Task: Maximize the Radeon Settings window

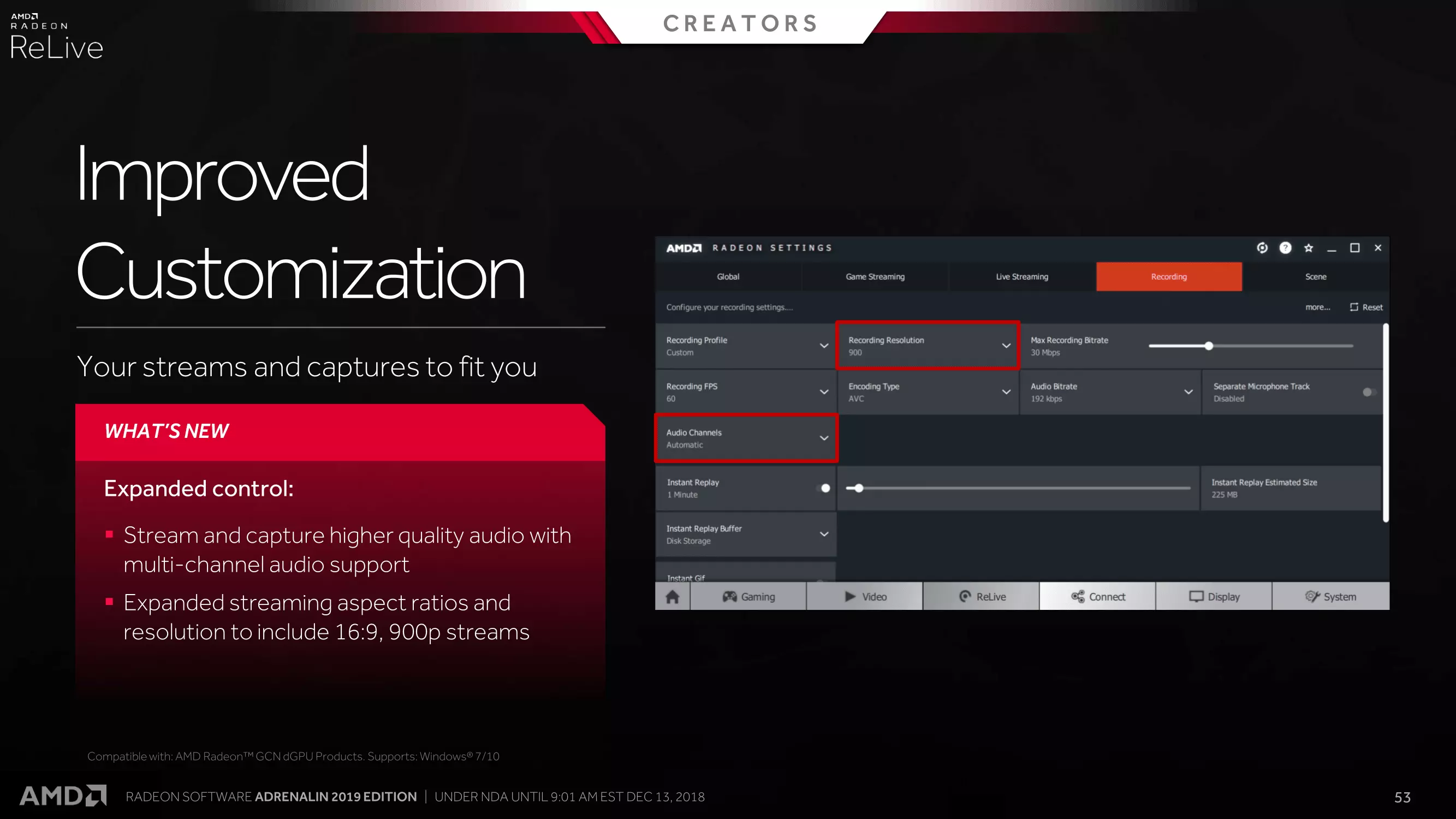Action: coord(1355,248)
